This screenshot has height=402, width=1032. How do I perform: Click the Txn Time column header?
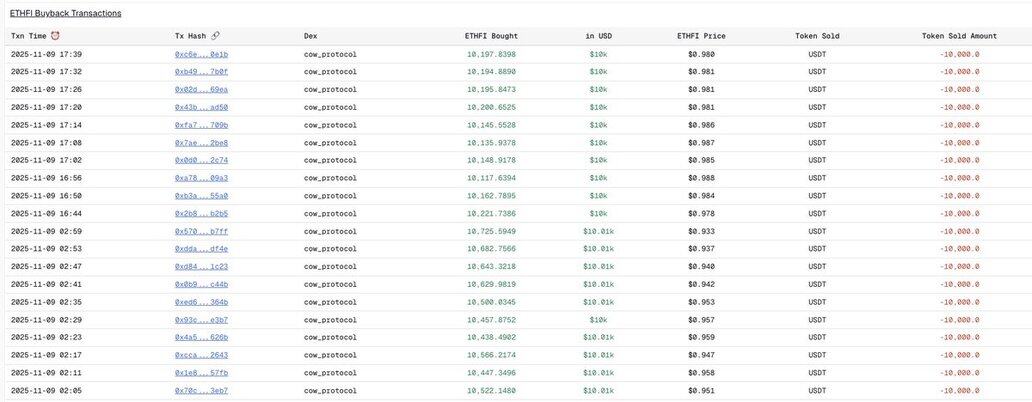[28, 36]
